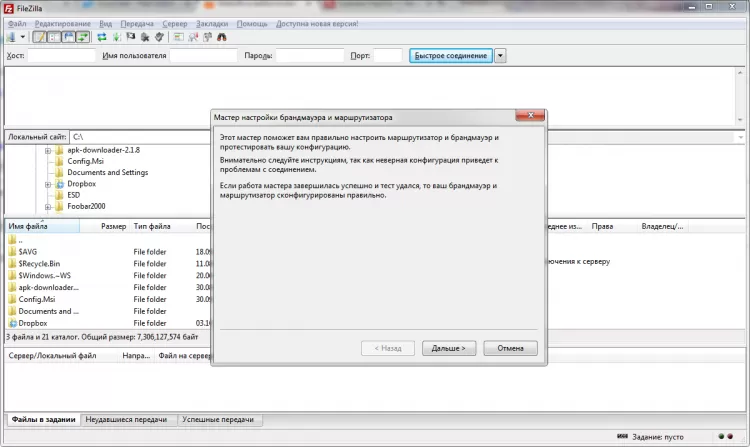Sort by Тип файла column header

161,226
